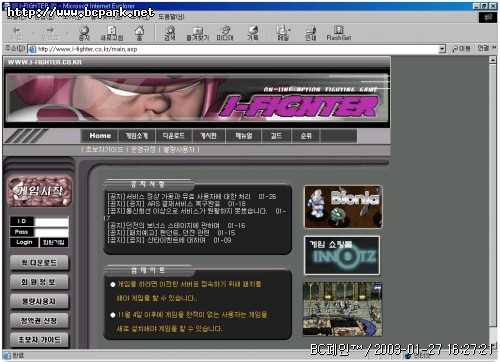
Task: Go back using the 뒤로 toolbar arrow
Action: (x=16, y=33)
